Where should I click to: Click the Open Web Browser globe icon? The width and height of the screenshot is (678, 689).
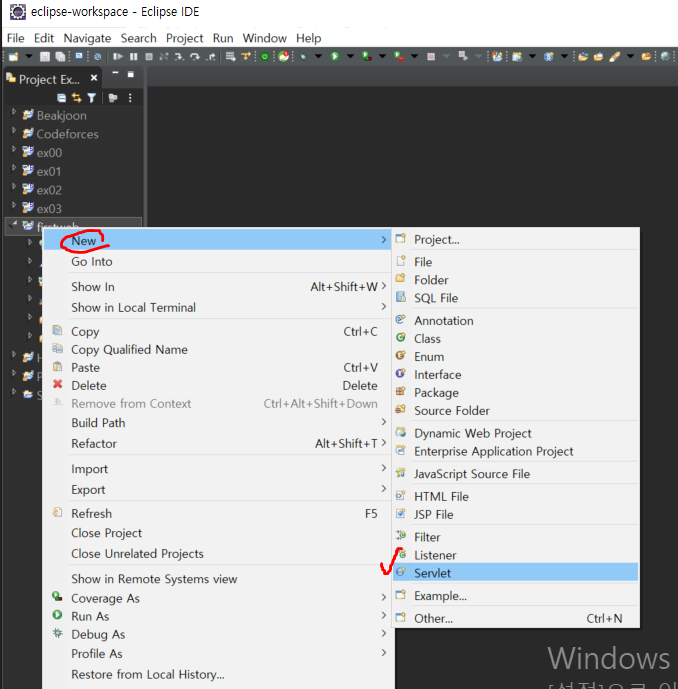tap(665, 56)
